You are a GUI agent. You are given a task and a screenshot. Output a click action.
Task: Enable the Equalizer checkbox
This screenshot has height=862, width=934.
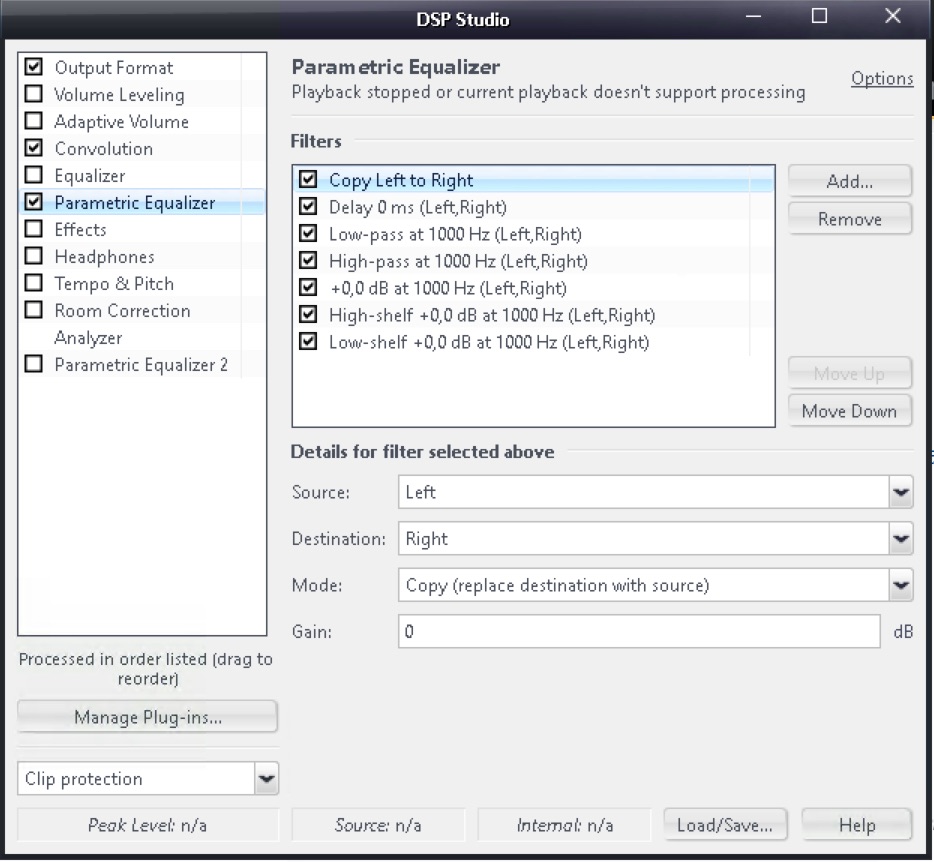[34, 175]
